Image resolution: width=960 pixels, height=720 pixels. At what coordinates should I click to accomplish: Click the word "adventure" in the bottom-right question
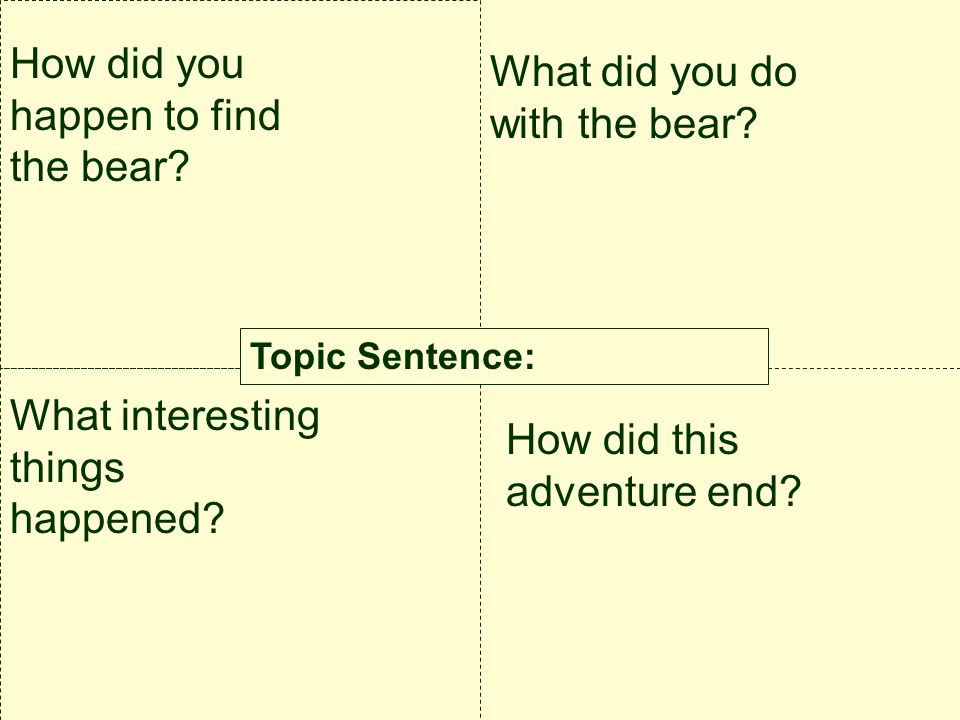tap(601, 491)
